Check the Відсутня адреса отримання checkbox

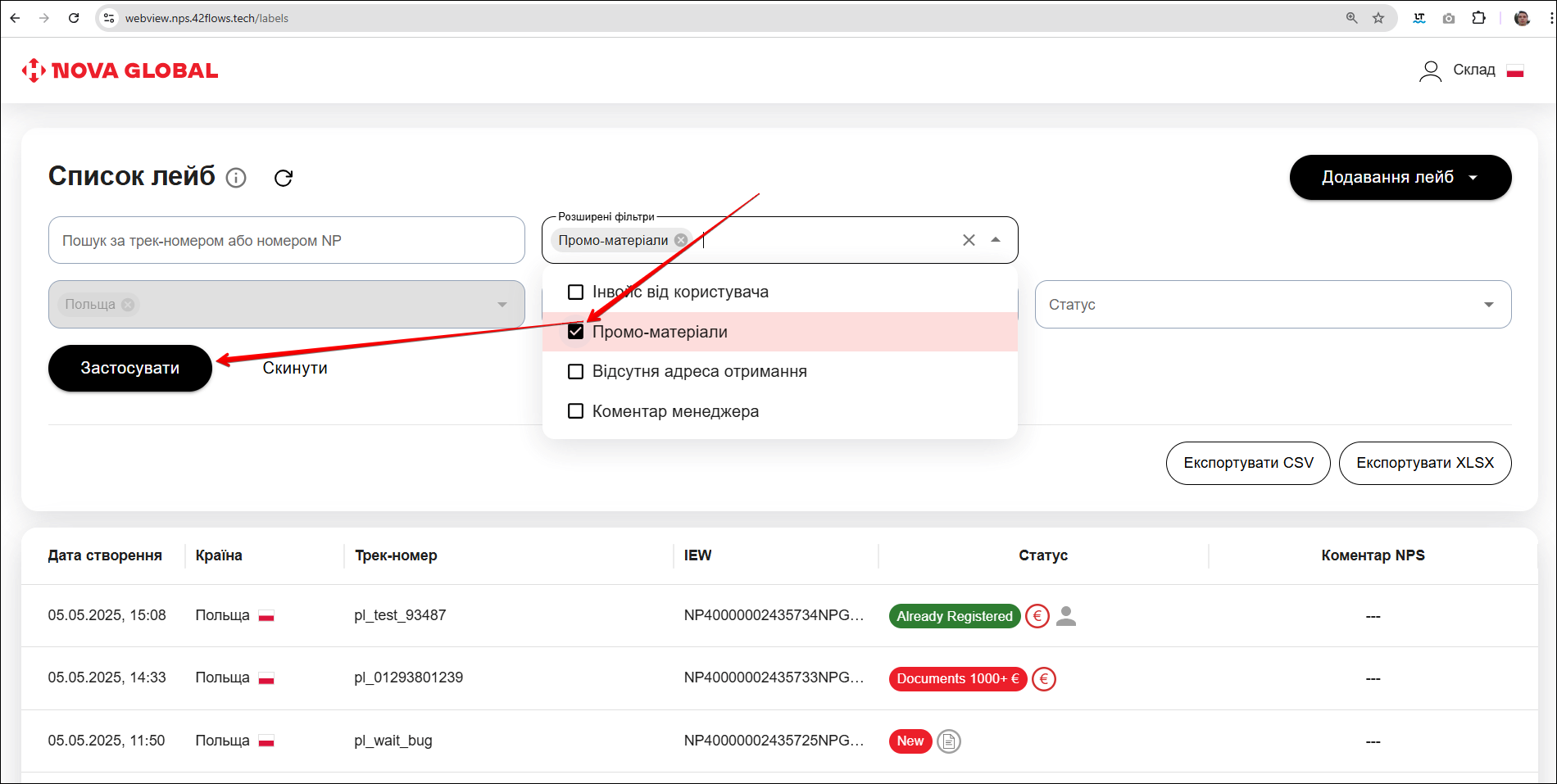pos(576,372)
